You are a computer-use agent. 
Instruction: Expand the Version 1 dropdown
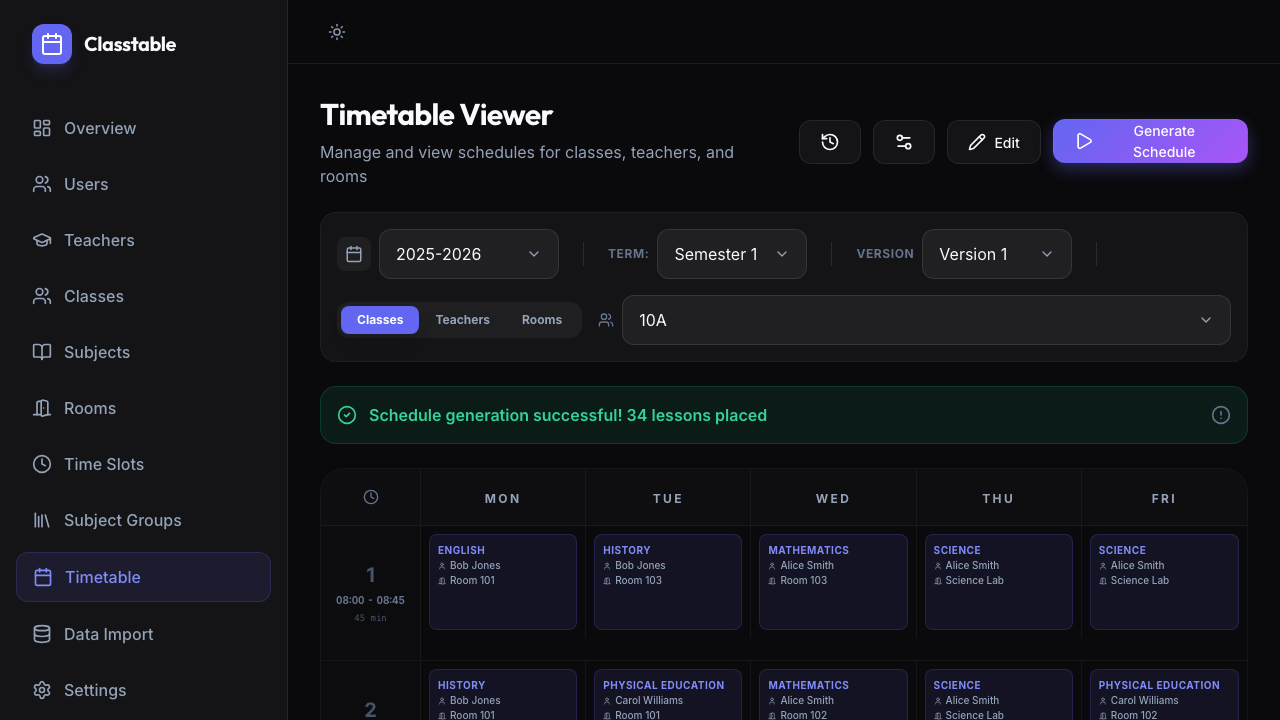(996, 254)
